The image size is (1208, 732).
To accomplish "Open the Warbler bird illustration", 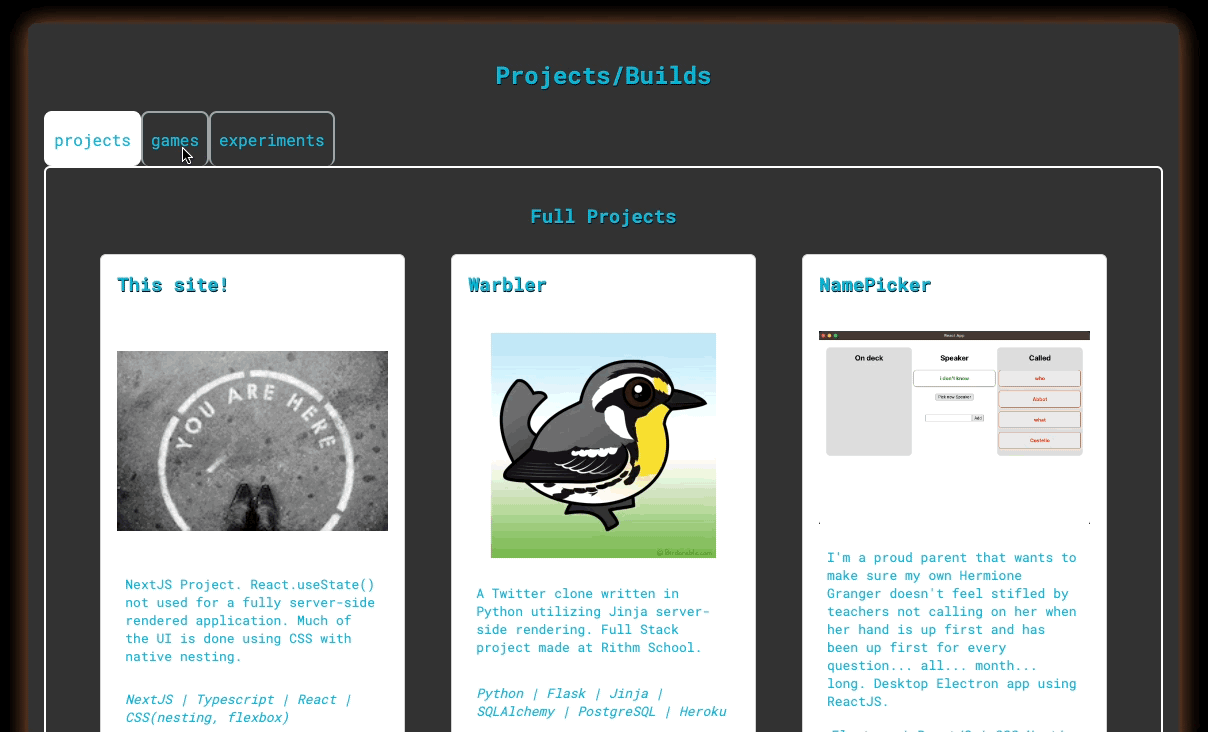I will [x=603, y=445].
